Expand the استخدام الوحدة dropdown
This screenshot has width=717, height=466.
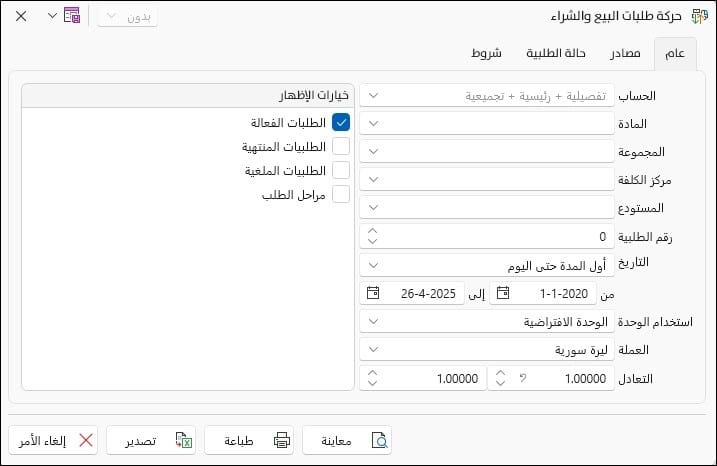click(373, 321)
